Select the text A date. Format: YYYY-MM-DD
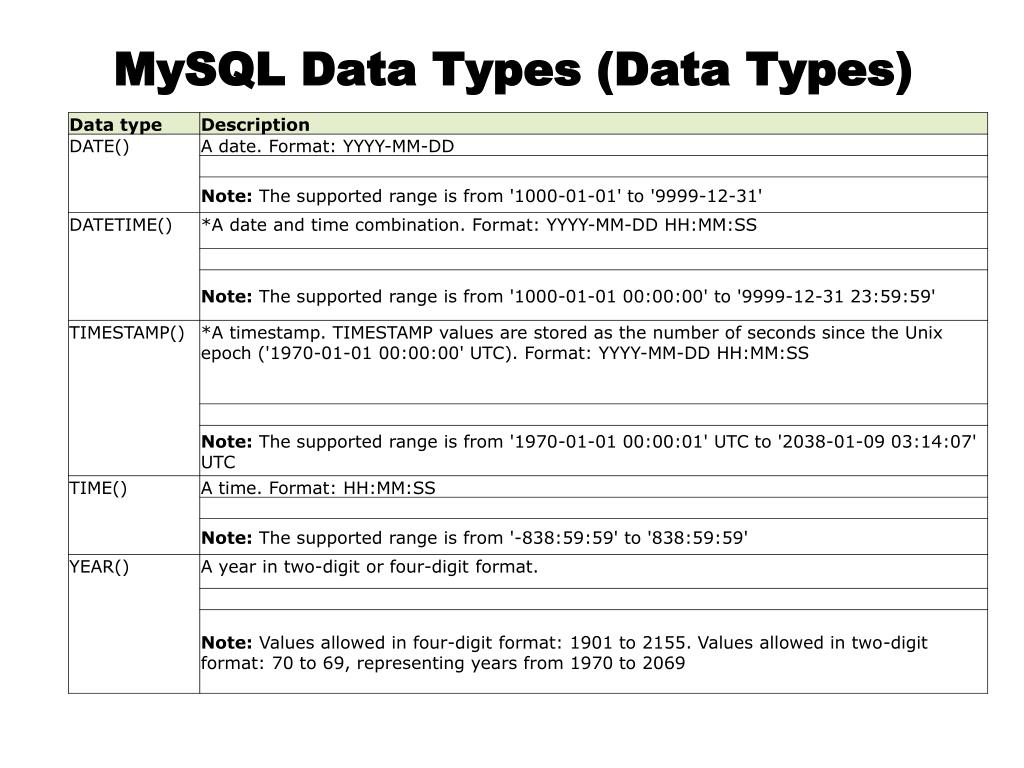 (327, 146)
